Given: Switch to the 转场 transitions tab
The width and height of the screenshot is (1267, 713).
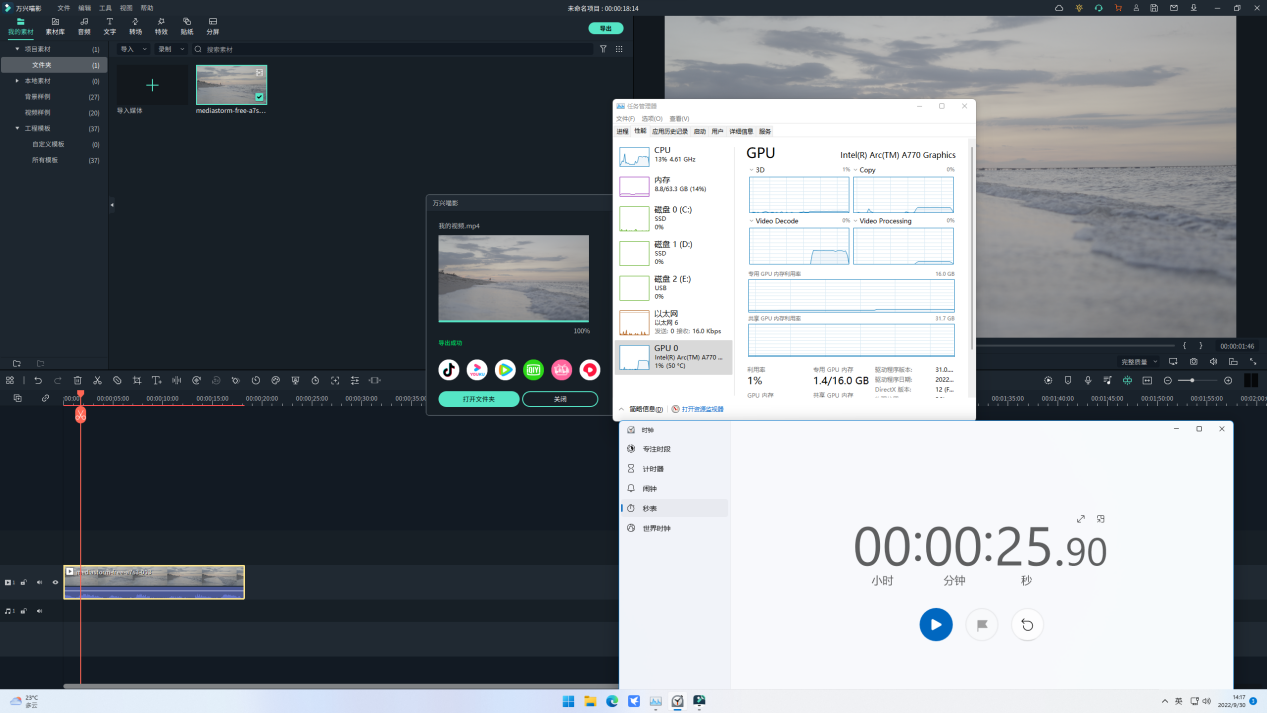Looking at the screenshot, I should pyautogui.click(x=135, y=26).
